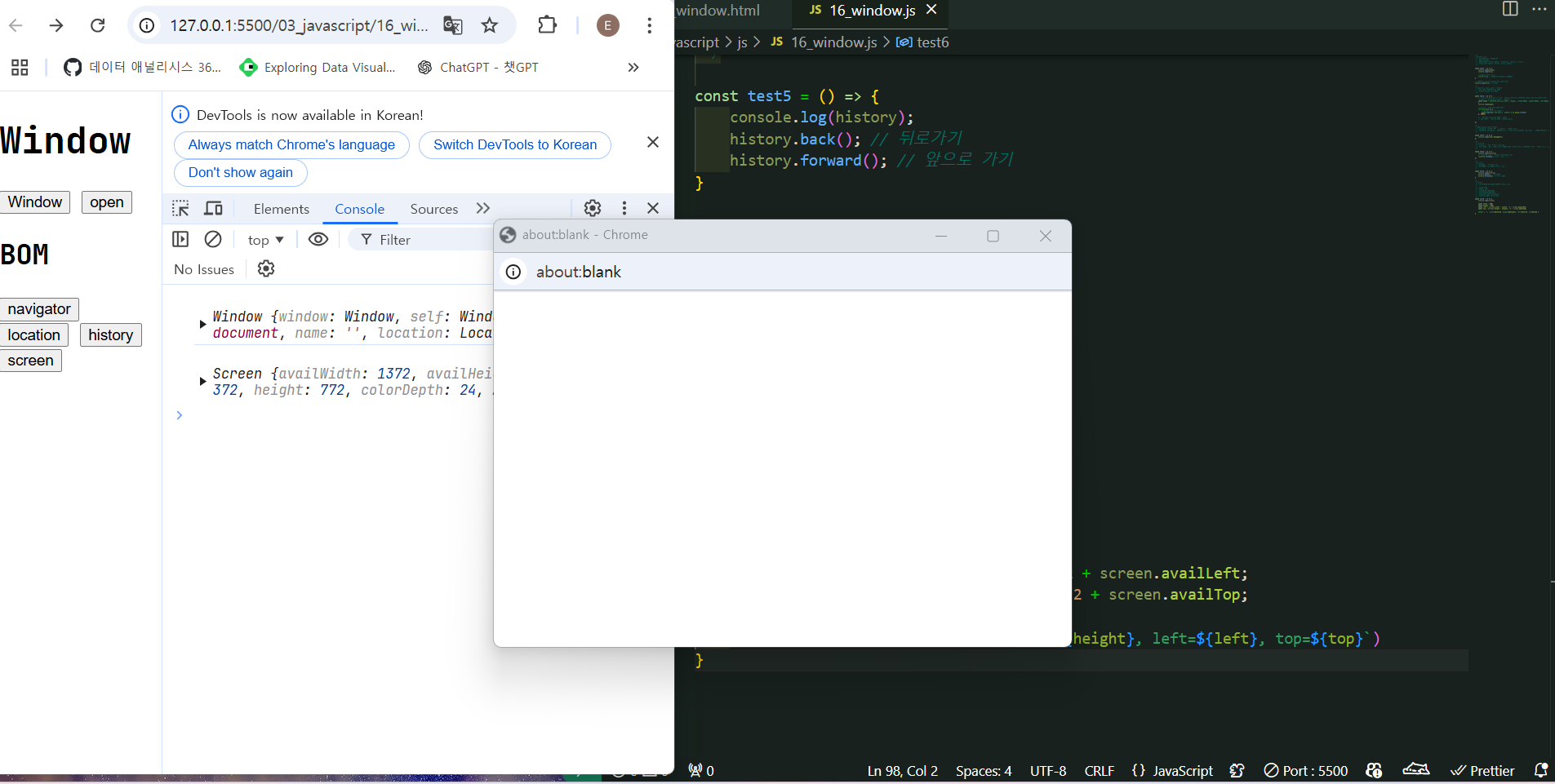View site info in about:blank popup
Screen dimensions: 1555x784
[513, 272]
